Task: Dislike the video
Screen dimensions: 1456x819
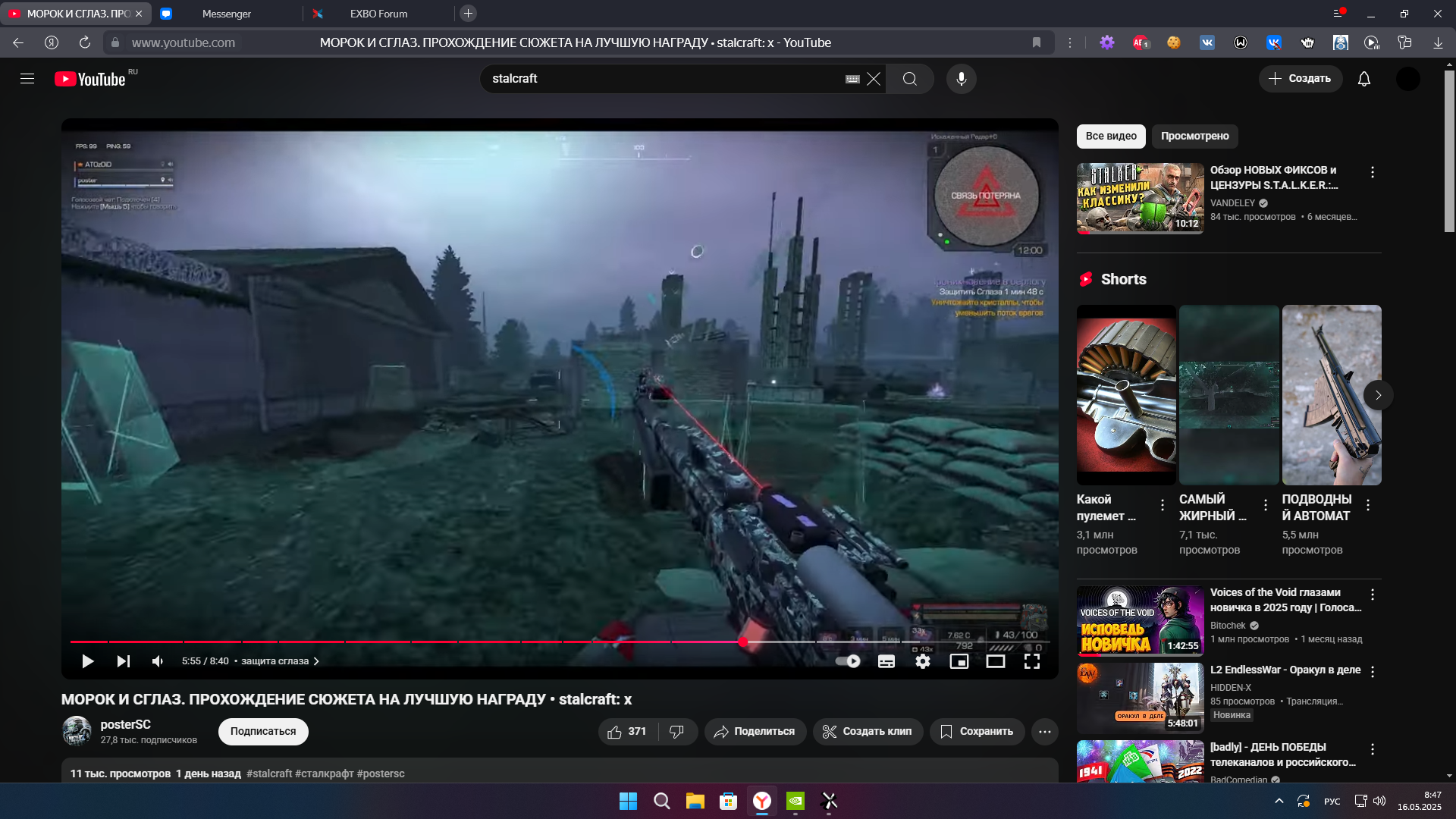Action: [677, 732]
